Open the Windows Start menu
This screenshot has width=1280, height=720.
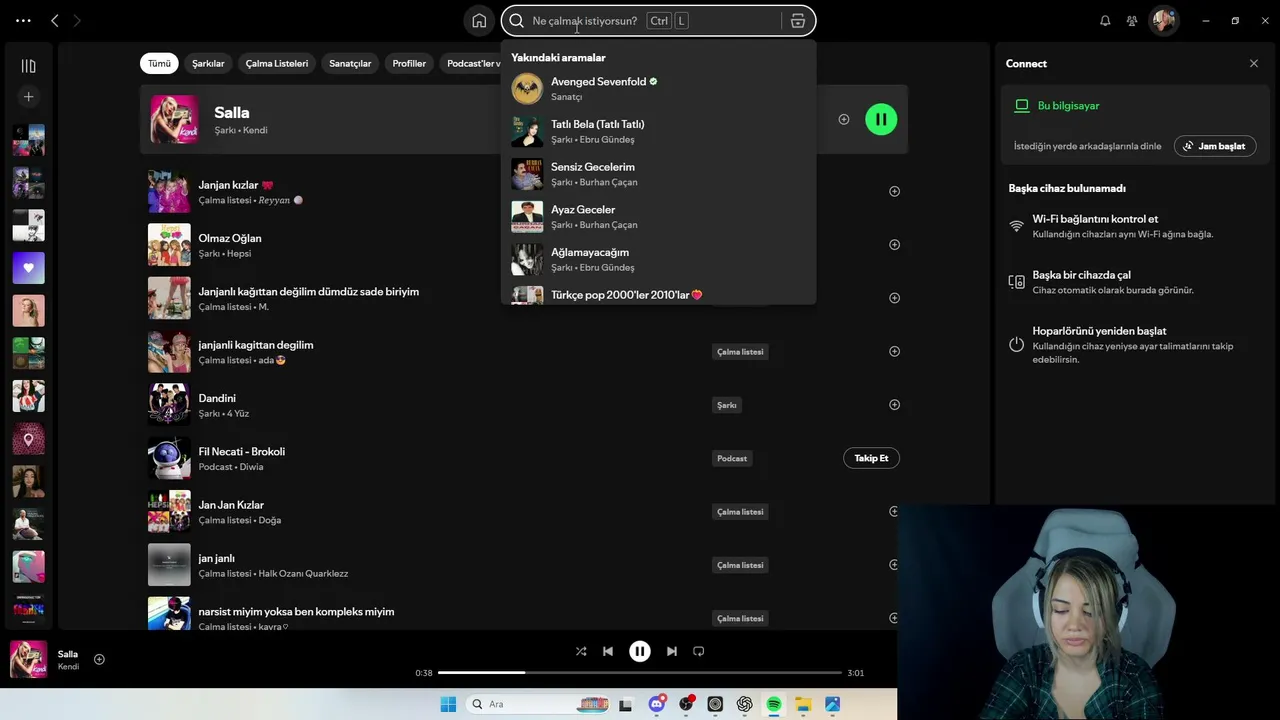448,704
